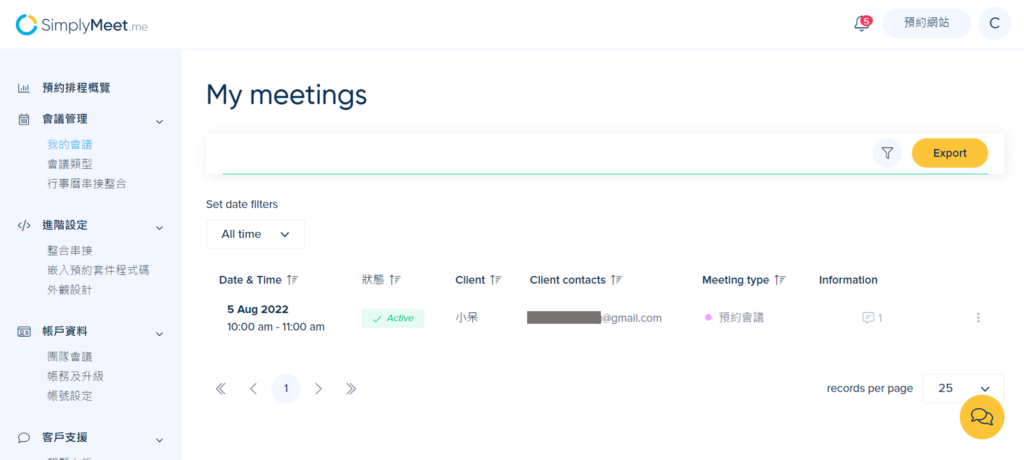Open the All time date filter dropdown
This screenshot has height=460, width=1024.
255,234
